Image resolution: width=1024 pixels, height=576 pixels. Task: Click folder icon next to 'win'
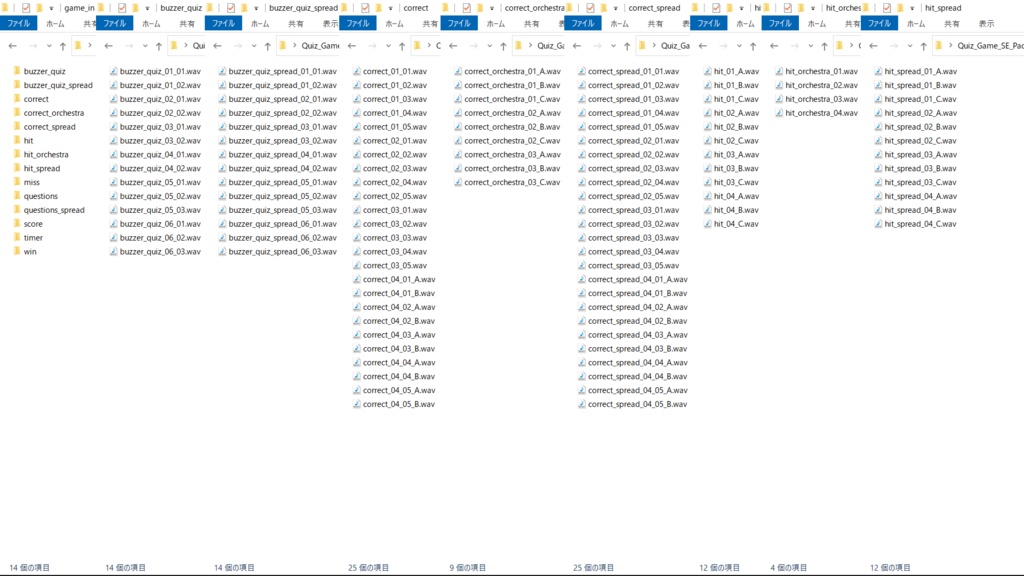(x=17, y=251)
